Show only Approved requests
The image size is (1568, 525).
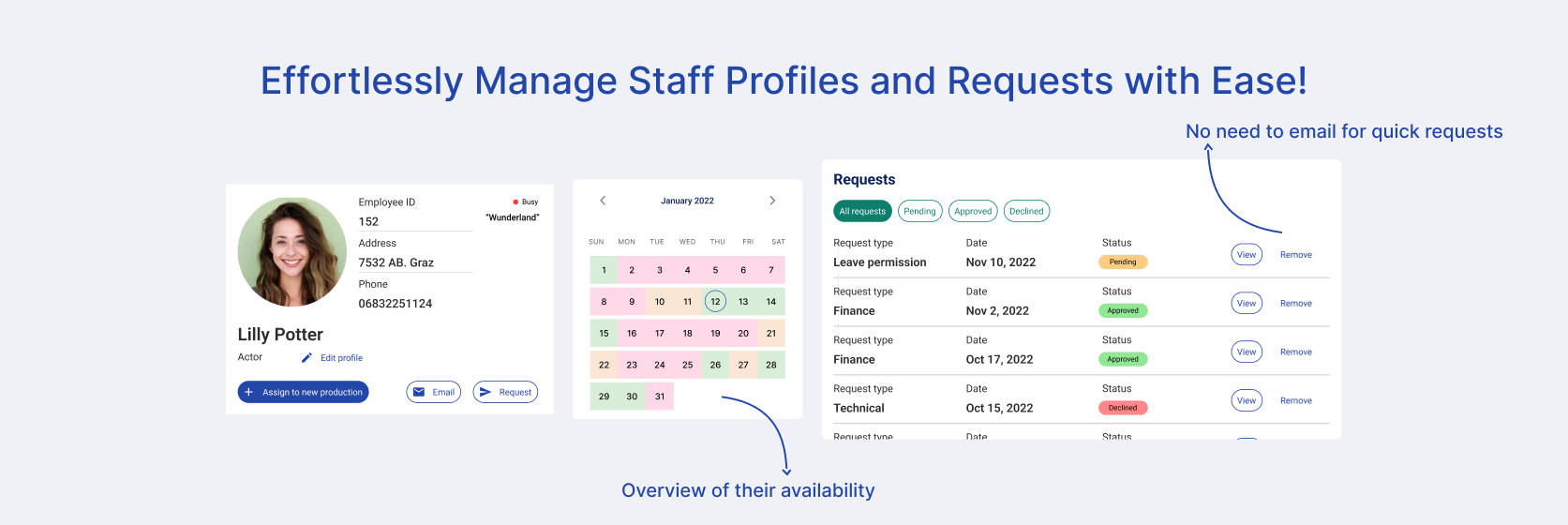973,211
